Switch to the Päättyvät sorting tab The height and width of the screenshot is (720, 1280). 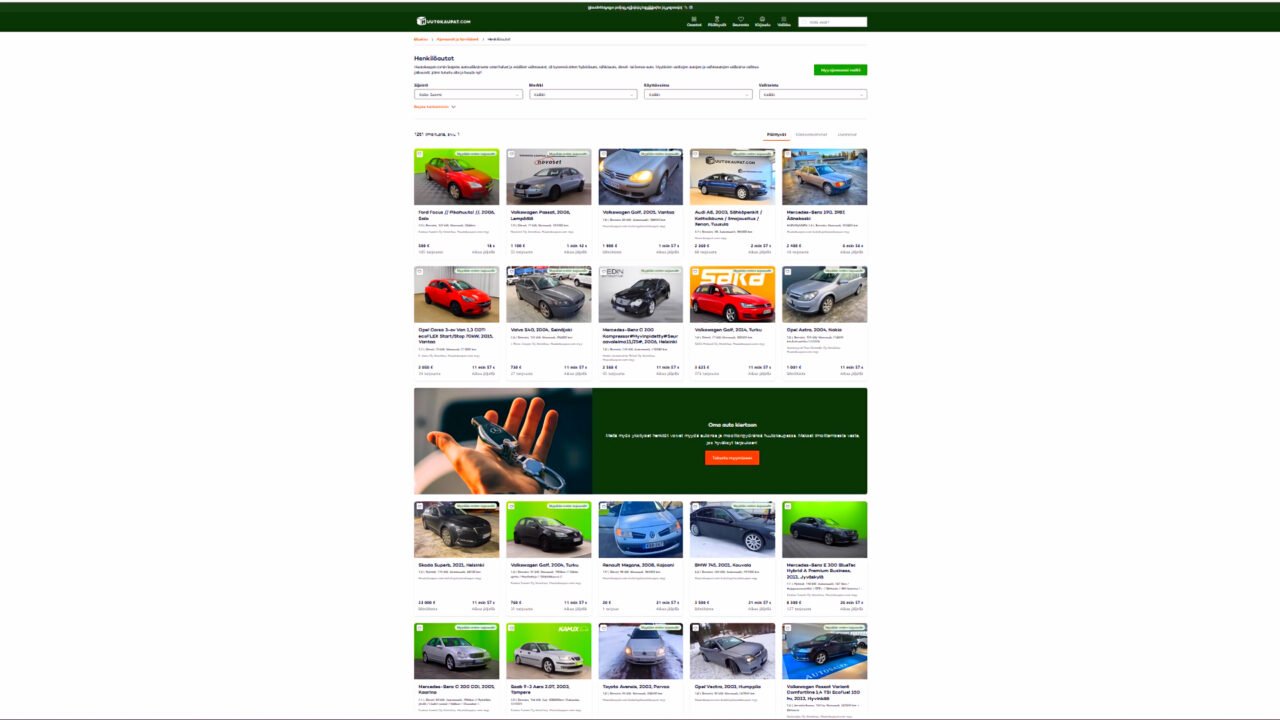tap(776, 134)
